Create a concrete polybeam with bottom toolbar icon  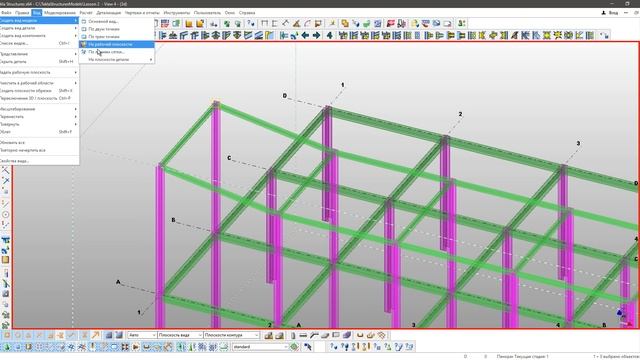[x=314, y=336]
